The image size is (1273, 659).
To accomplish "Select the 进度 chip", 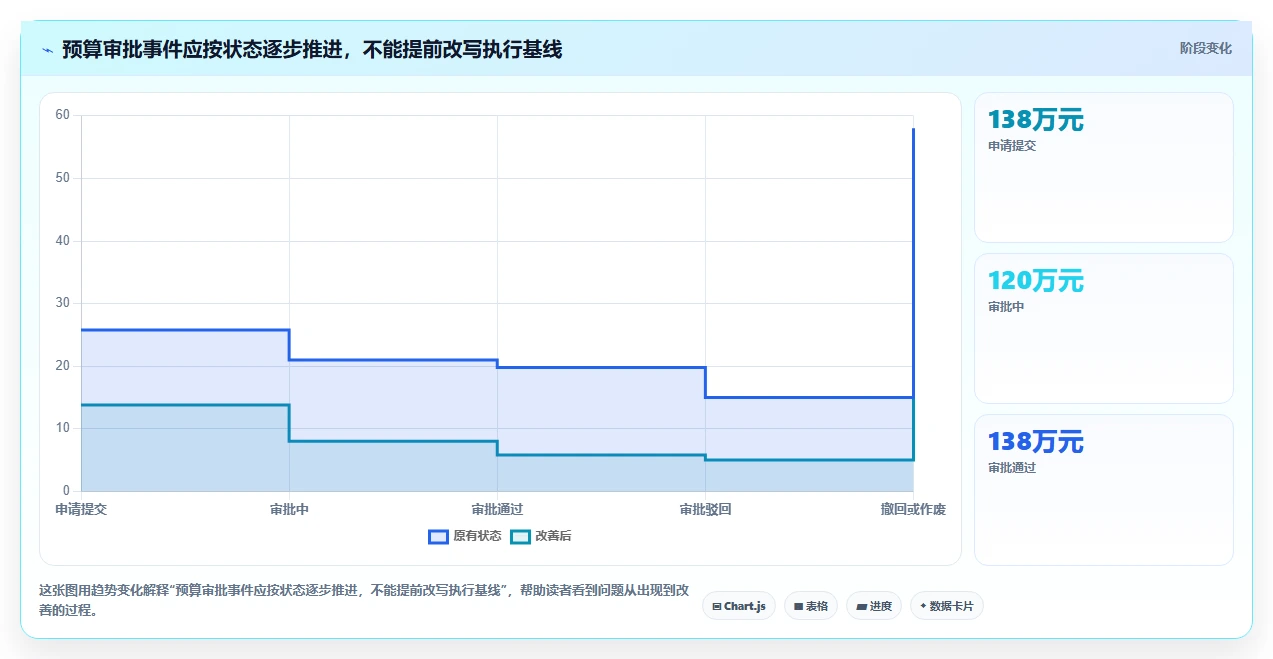I will click(x=874, y=606).
